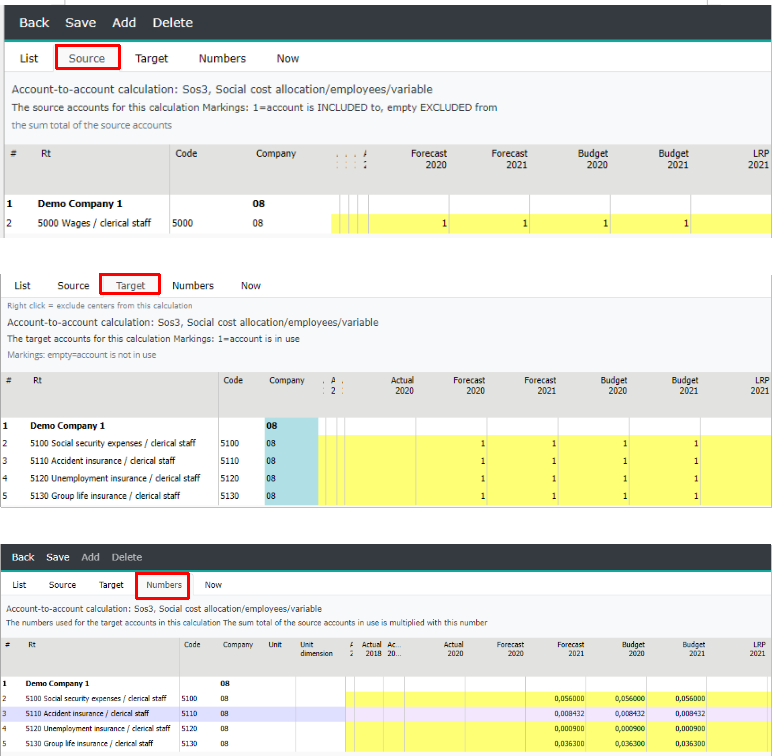
Task: Click Save in the lower dark toolbar
Action: [x=58, y=557]
